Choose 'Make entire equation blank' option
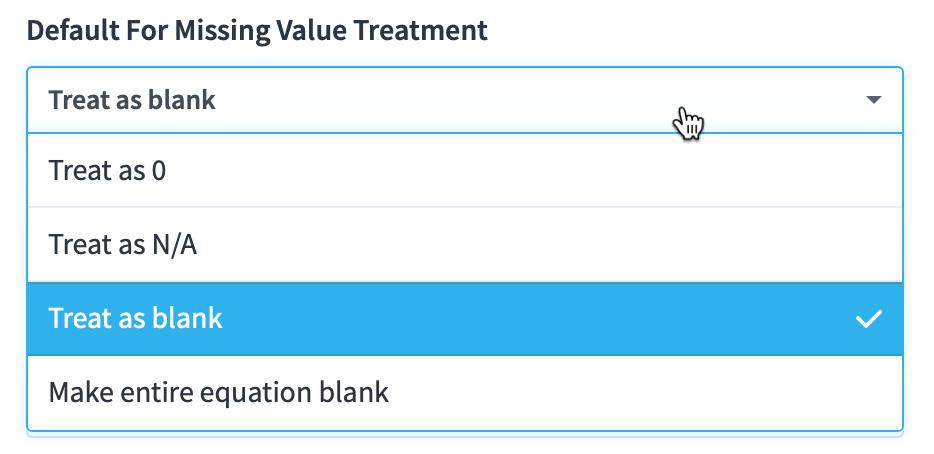 click(x=465, y=393)
